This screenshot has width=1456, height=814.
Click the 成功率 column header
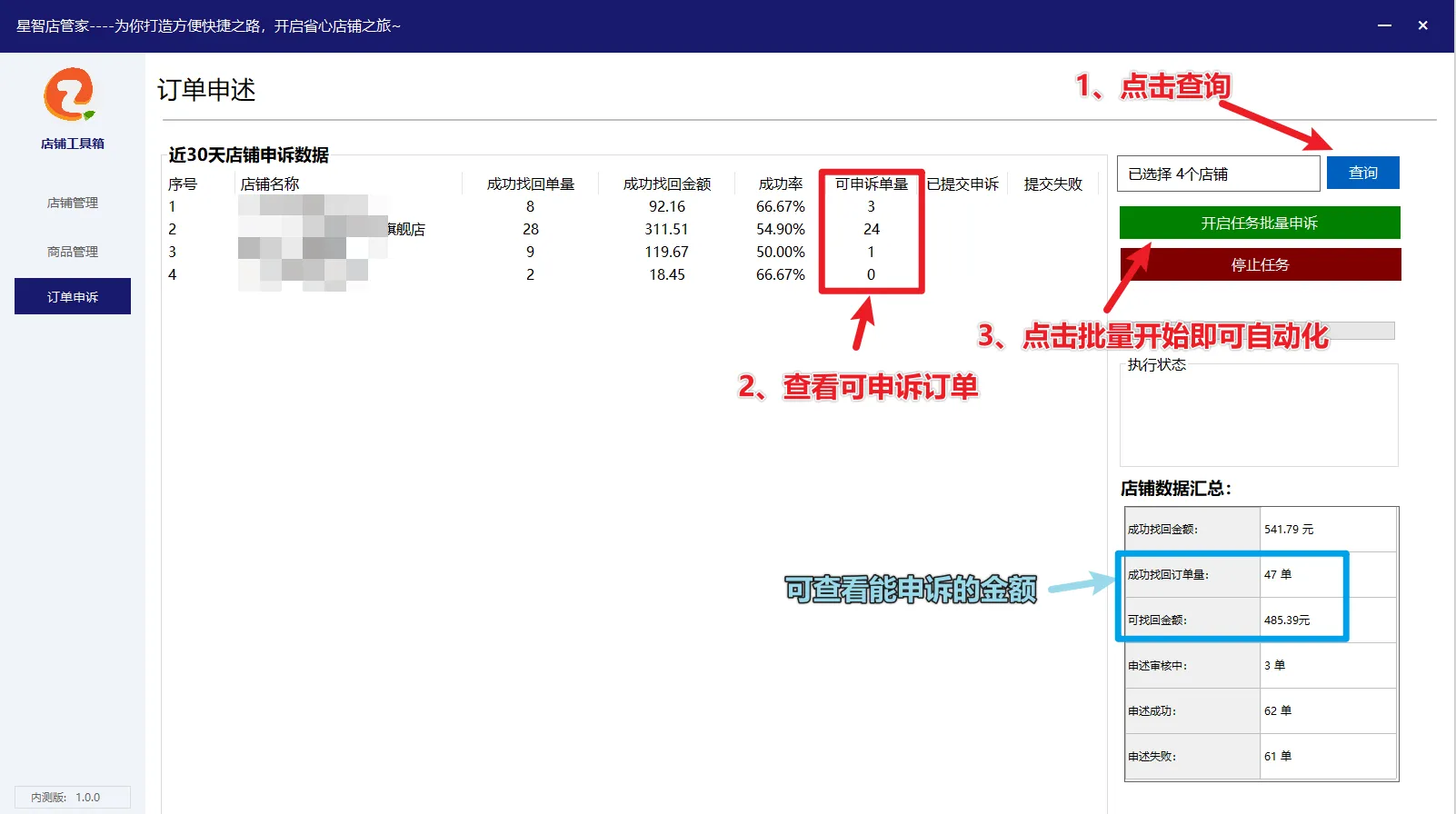pyautogui.click(x=781, y=184)
